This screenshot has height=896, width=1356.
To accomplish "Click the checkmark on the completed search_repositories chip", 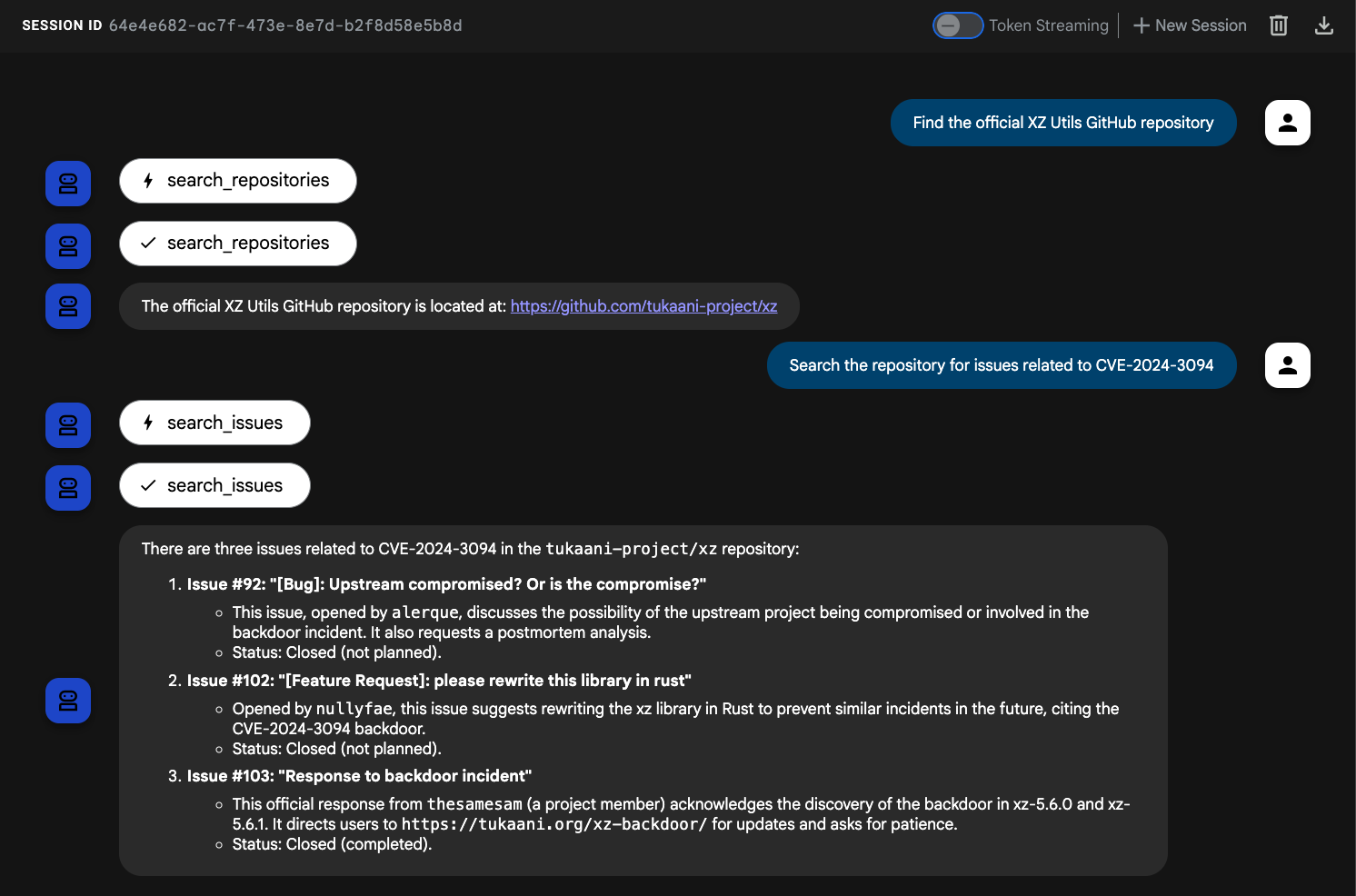I will pyautogui.click(x=148, y=244).
